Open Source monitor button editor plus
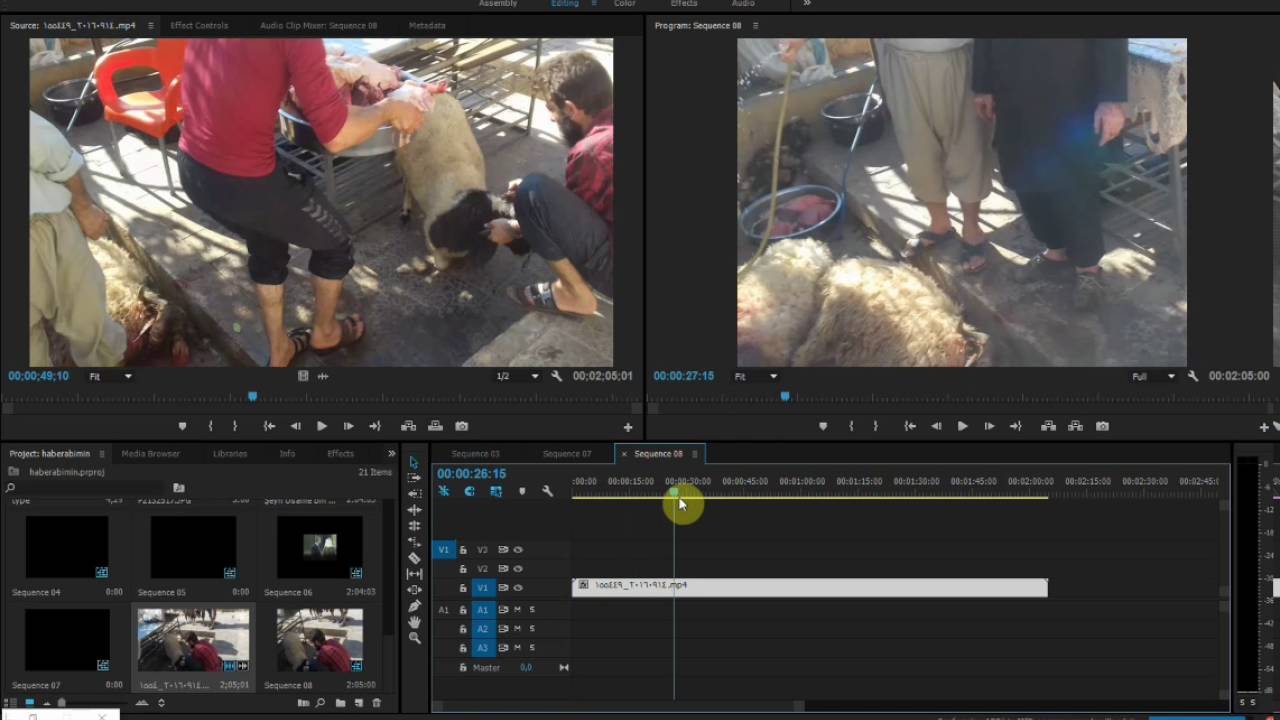 click(628, 427)
